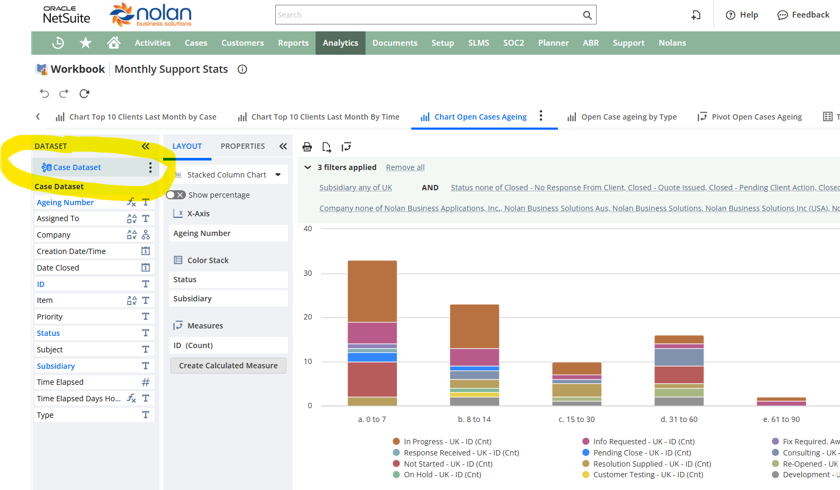
Task: Click the home icon in the navigation bar
Action: click(x=114, y=42)
